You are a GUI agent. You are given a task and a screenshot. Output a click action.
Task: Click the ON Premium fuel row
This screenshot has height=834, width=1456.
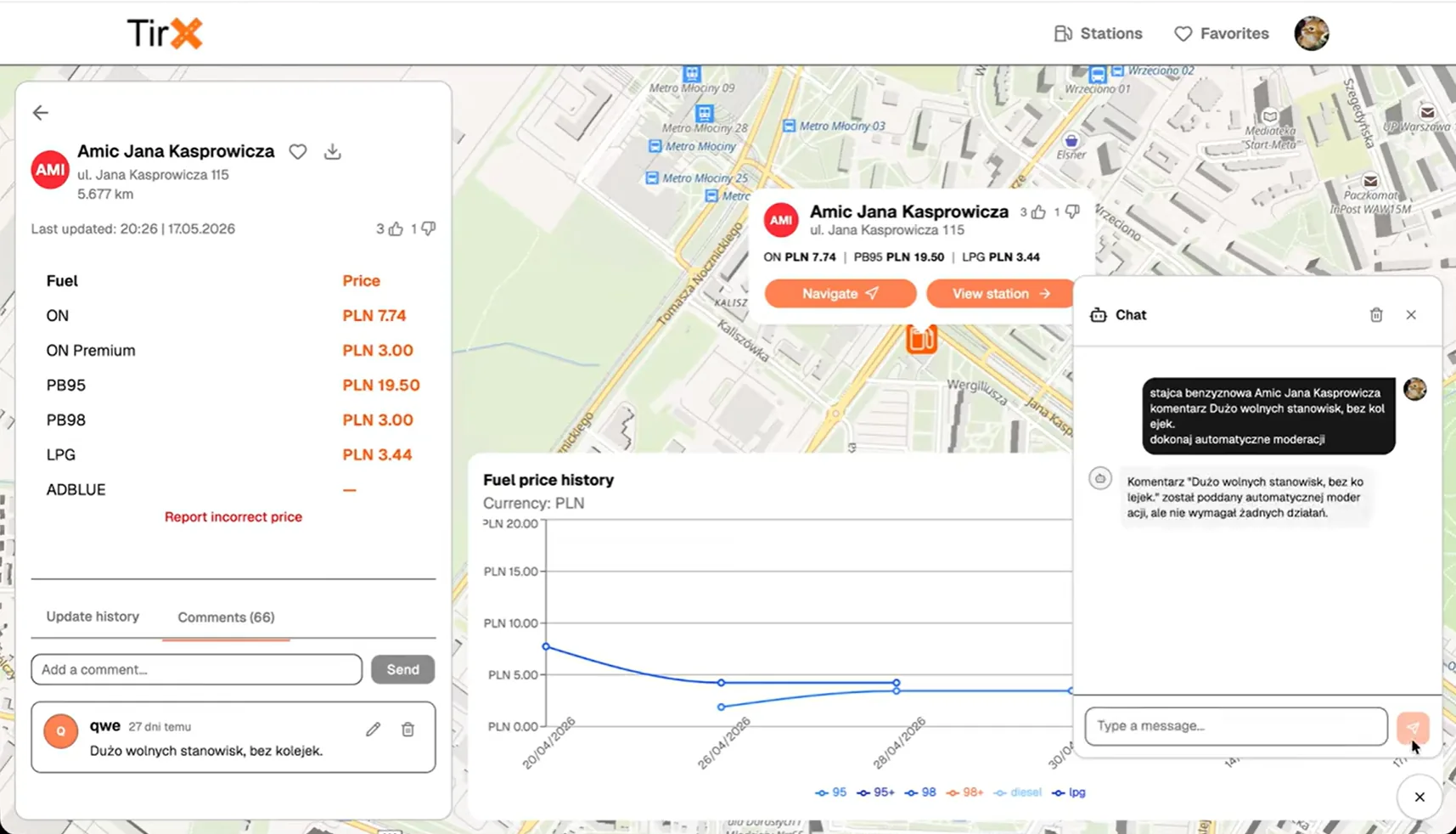(x=233, y=351)
